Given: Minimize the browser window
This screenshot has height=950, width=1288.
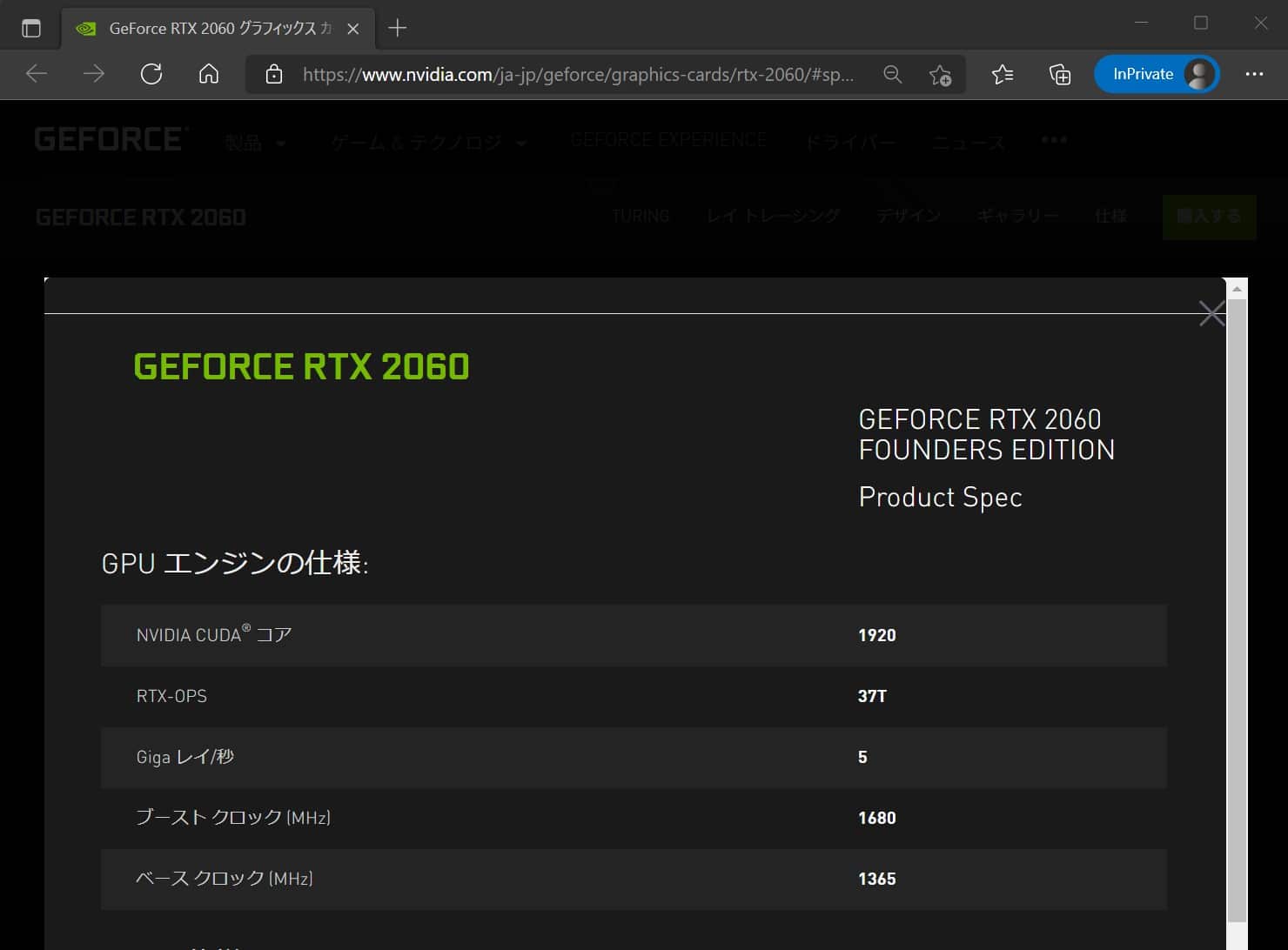Looking at the screenshot, I should click(1142, 23).
